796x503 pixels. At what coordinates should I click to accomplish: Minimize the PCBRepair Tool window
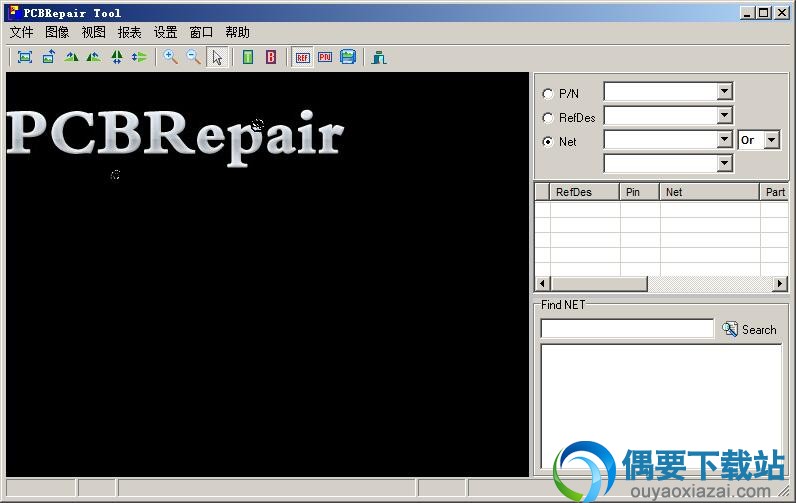(747, 13)
